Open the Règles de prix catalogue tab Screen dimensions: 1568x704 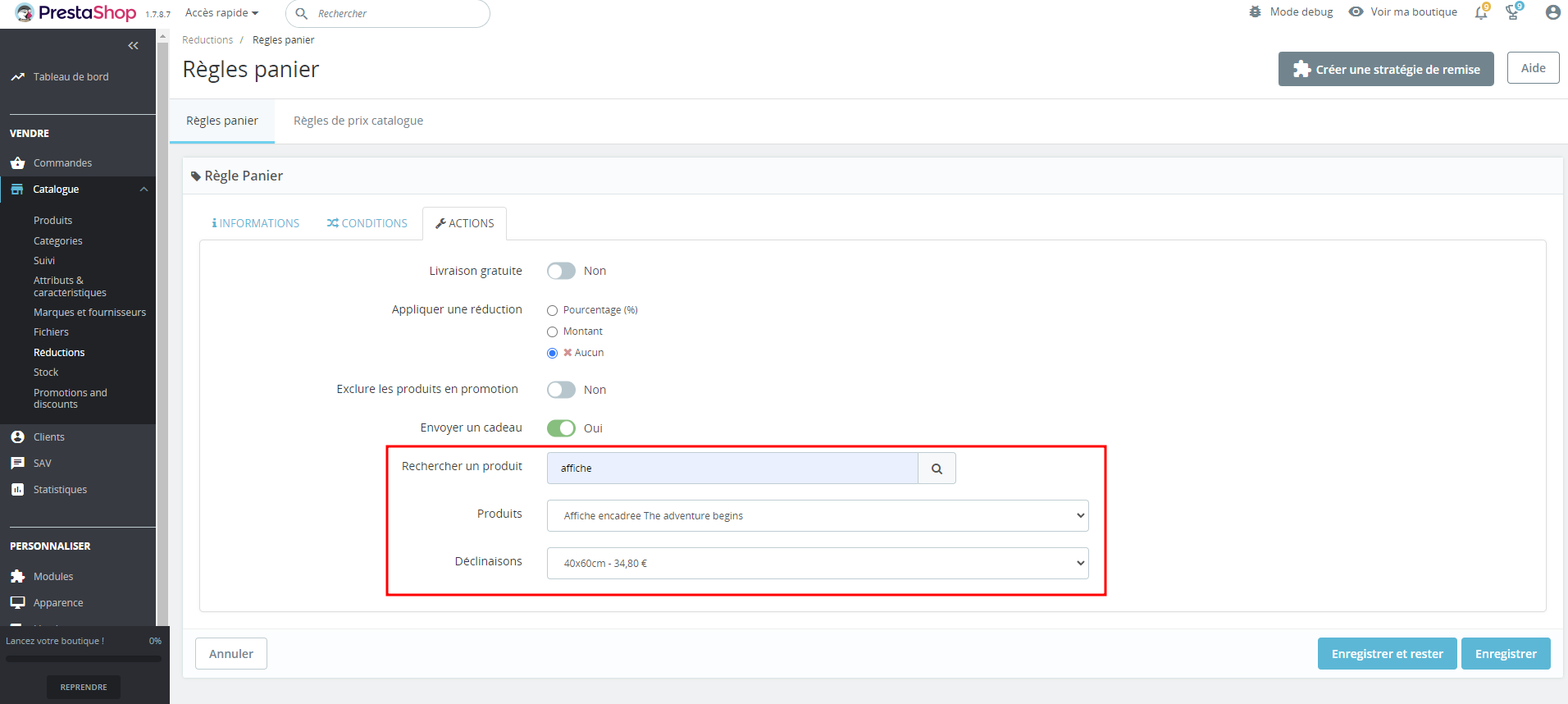(358, 121)
